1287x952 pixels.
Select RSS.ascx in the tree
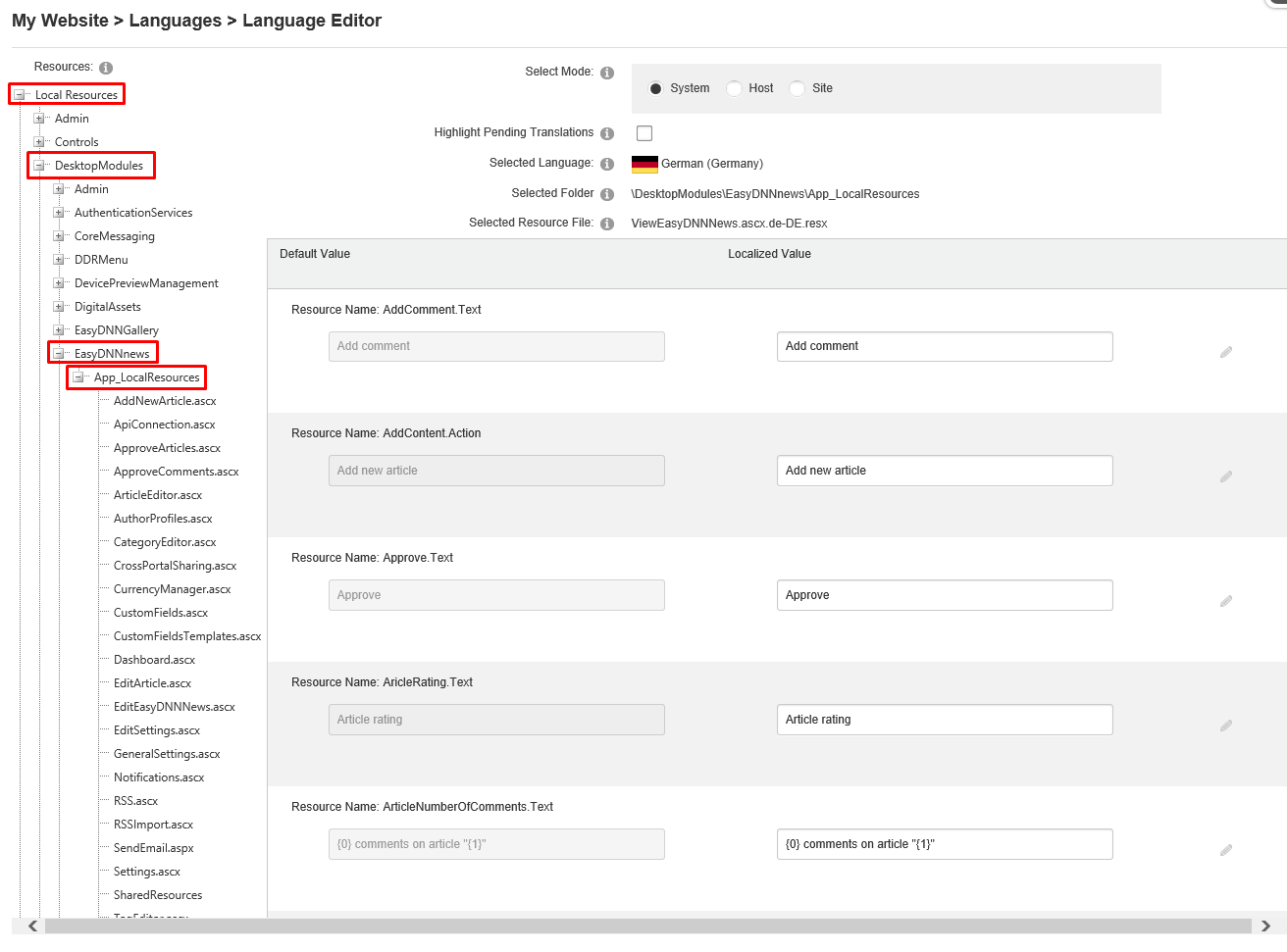[135, 801]
